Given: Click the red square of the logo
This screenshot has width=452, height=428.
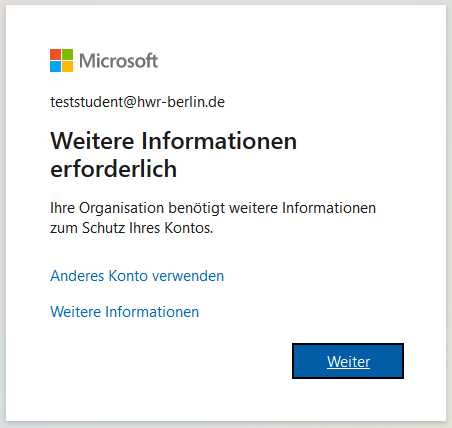Looking at the screenshot, I should pos(55,54).
